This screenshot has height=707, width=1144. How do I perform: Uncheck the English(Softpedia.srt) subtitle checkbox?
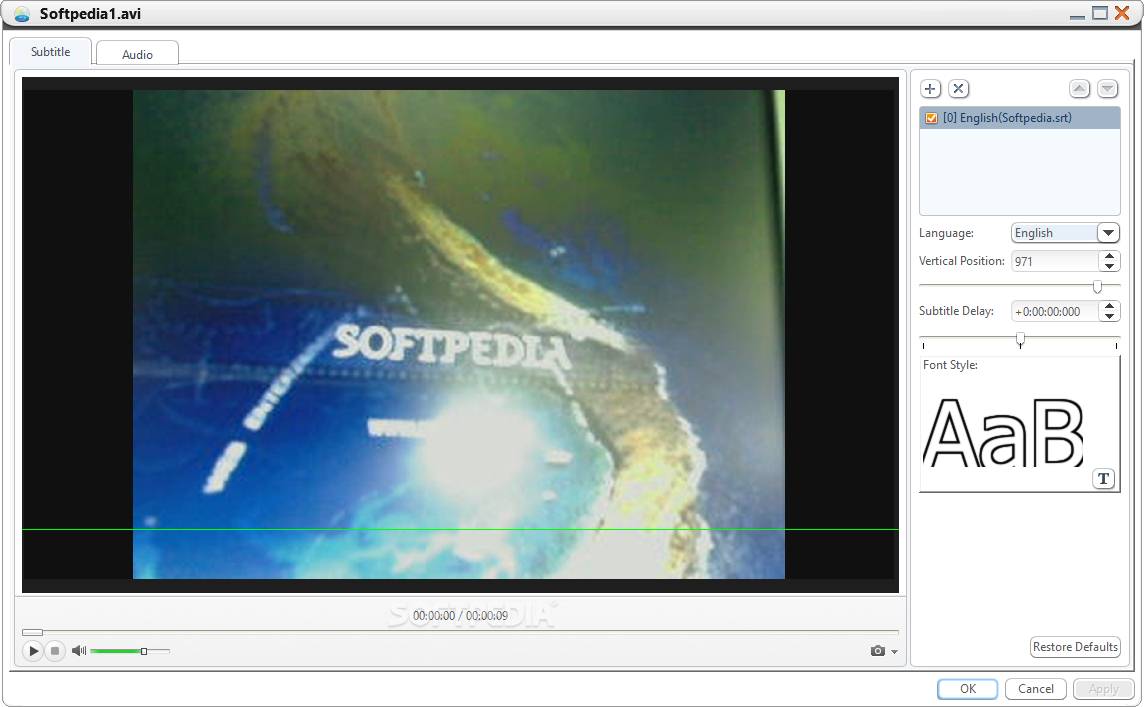tap(932, 118)
